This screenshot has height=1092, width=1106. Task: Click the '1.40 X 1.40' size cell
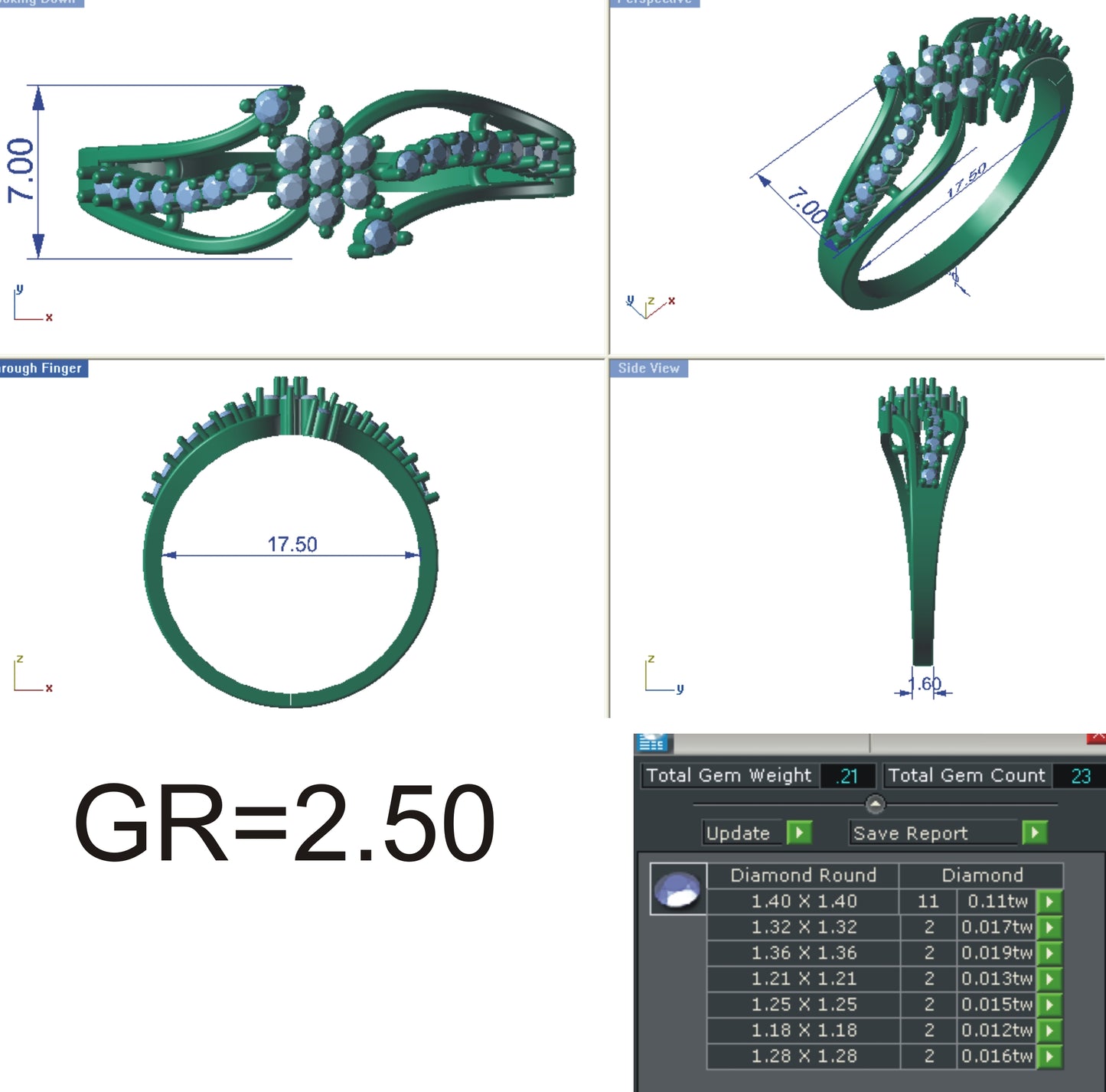[803, 901]
